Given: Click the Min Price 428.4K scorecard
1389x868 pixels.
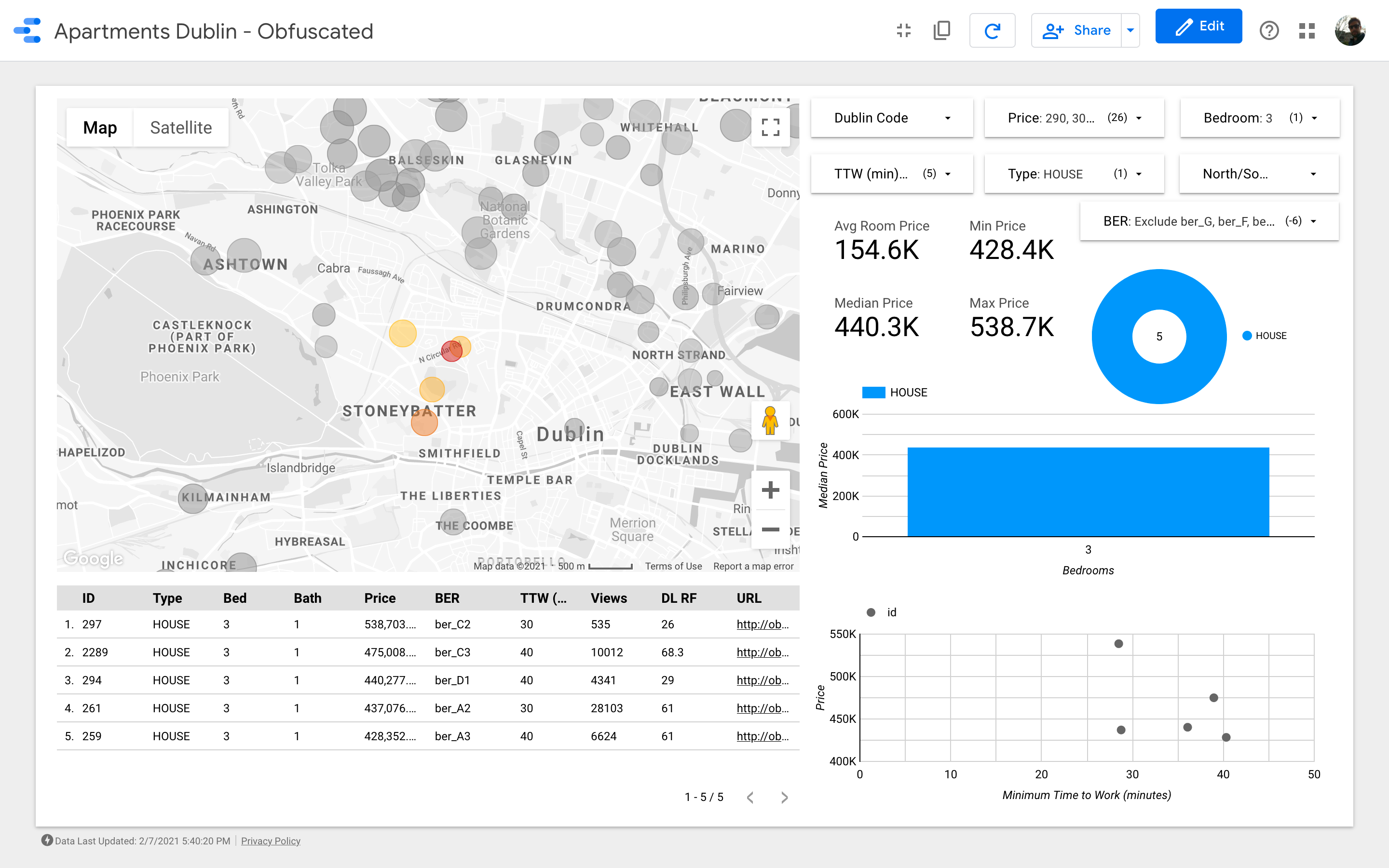Looking at the screenshot, I should click(1012, 242).
